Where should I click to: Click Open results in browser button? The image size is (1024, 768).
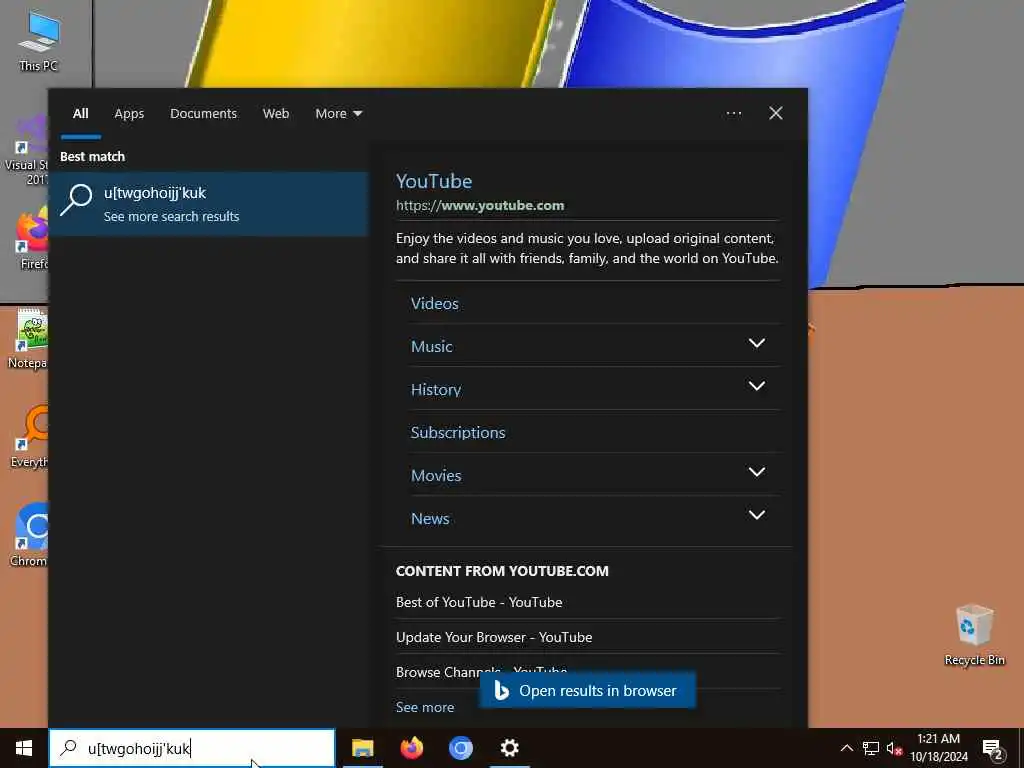(587, 691)
